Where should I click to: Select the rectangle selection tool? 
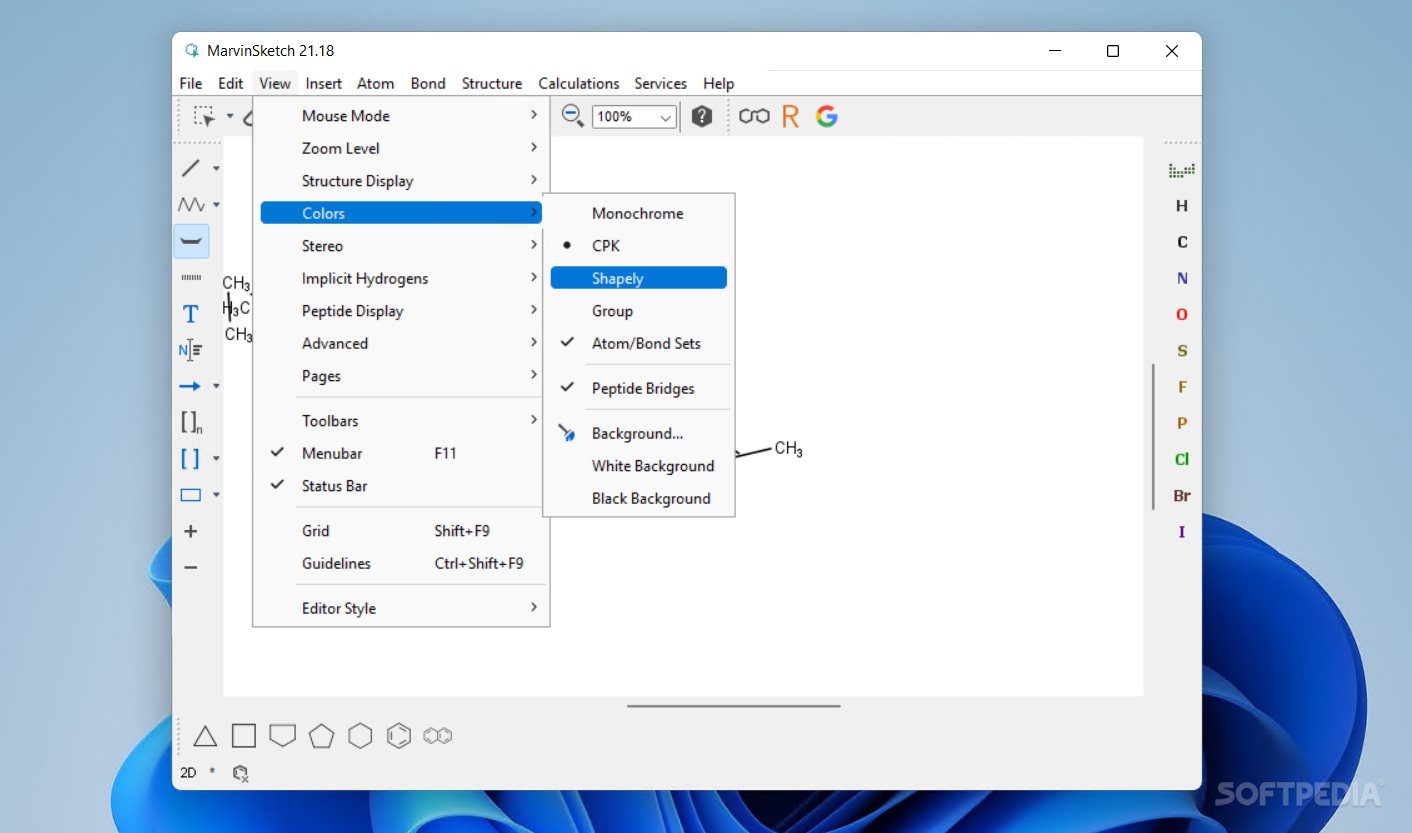pyautogui.click(x=204, y=116)
